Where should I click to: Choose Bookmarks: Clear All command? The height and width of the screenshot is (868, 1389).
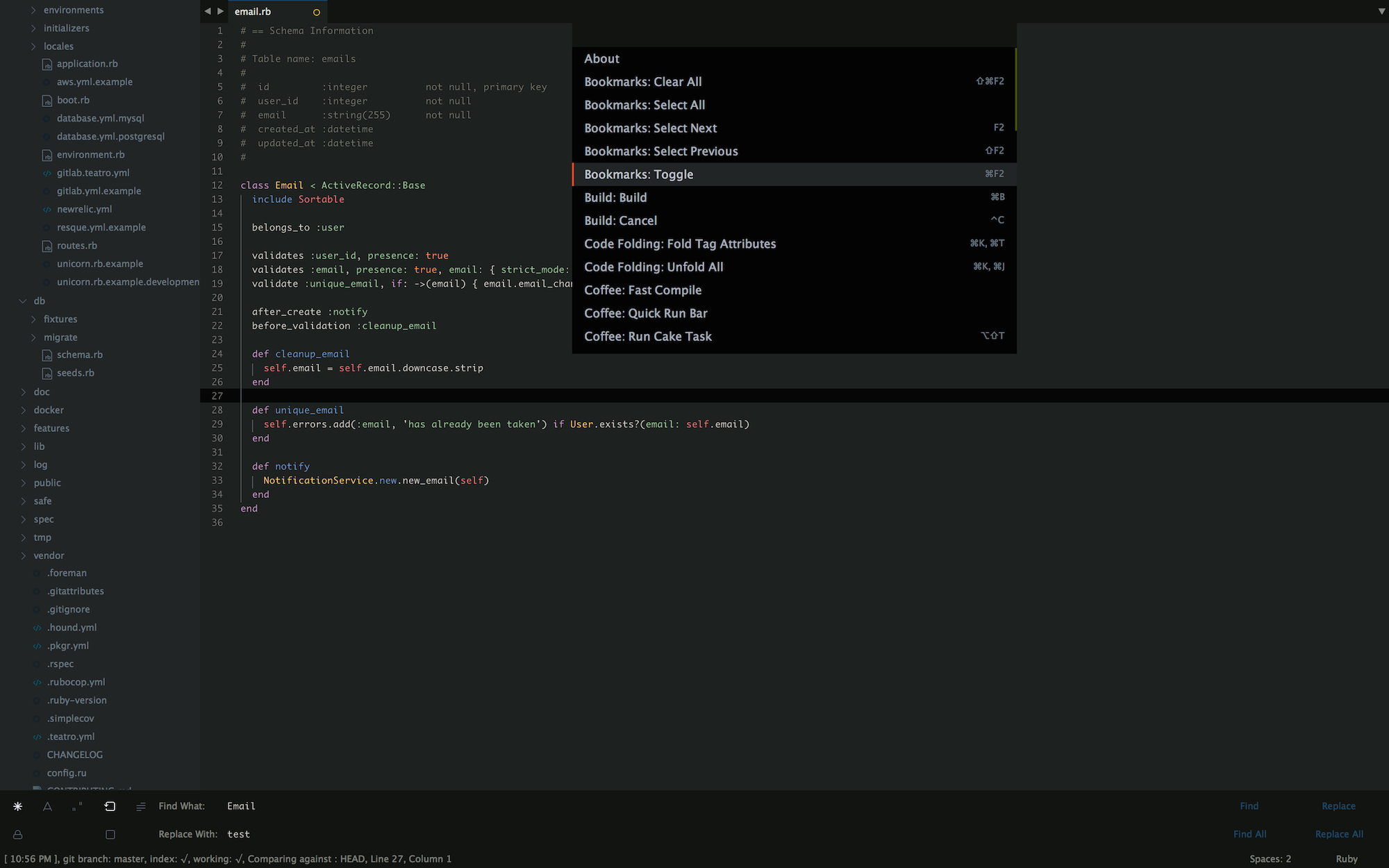tap(794, 82)
